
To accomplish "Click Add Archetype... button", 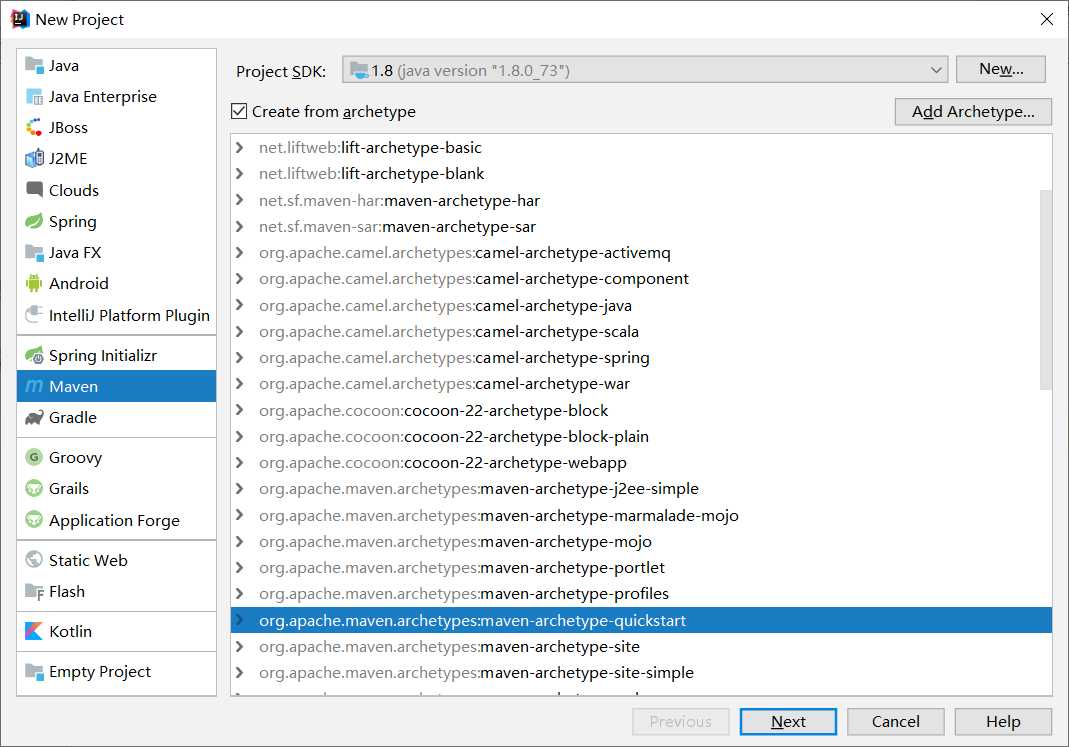I will coord(973,112).
